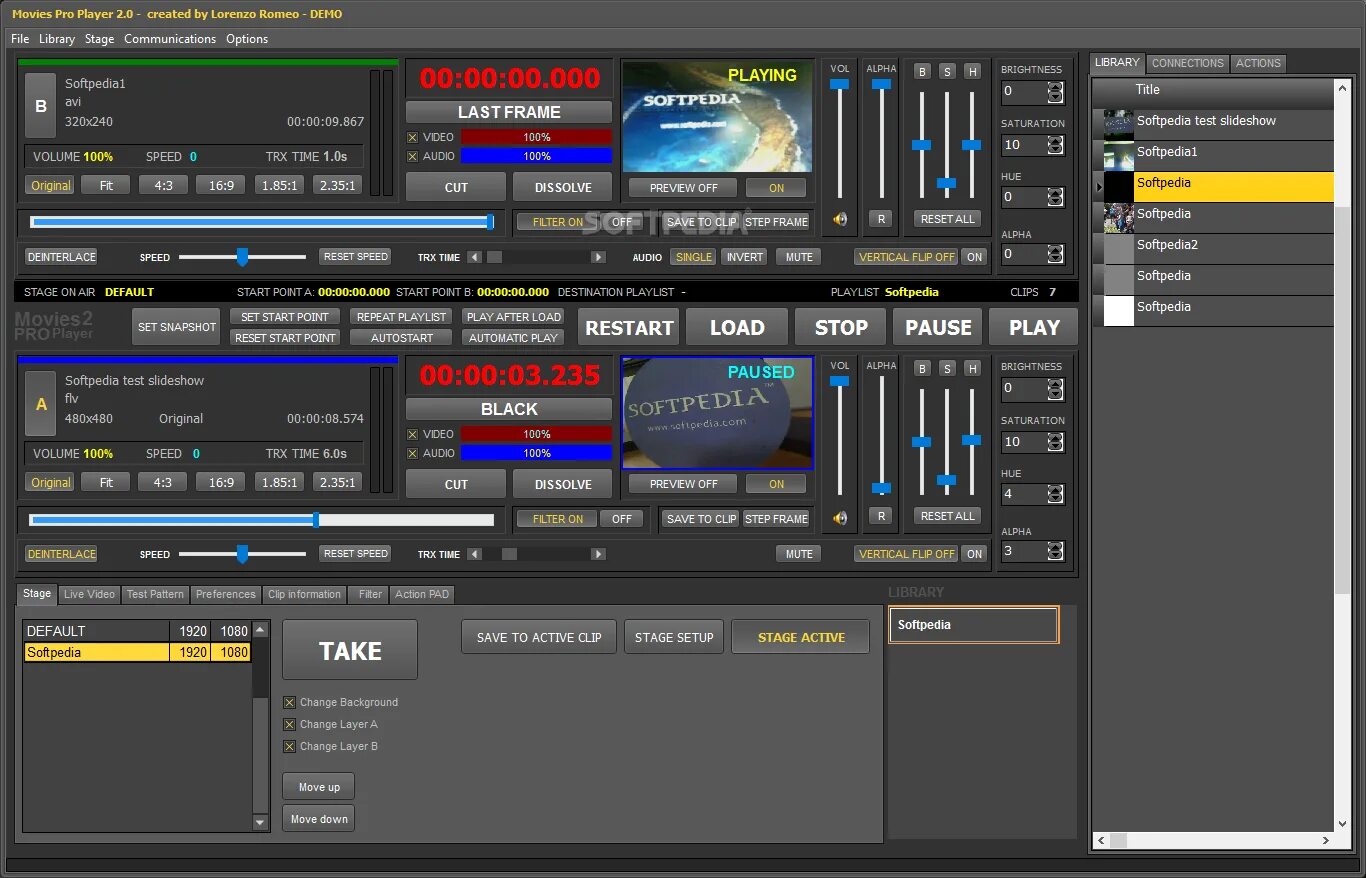Click the PAUSED preview thumbnail of layer A
The width and height of the screenshot is (1366, 878).
(717, 413)
